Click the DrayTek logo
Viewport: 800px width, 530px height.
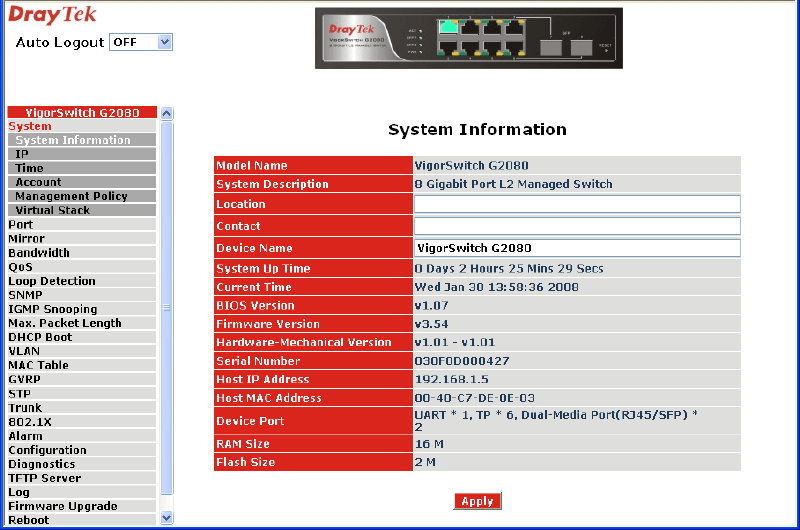coord(52,15)
